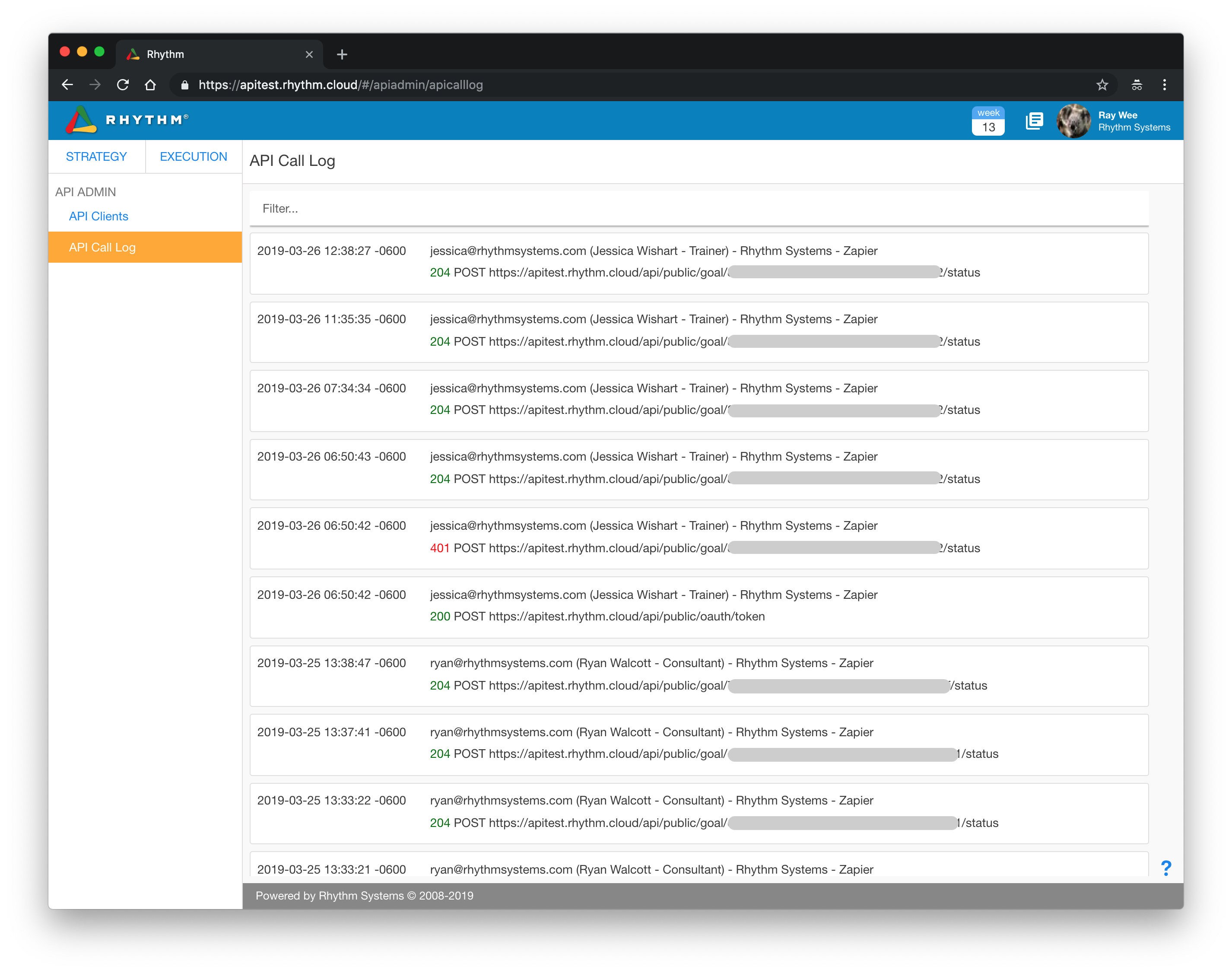Click the macOS yellow minimize button
Image resolution: width=1232 pixels, height=973 pixels.
click(x=82, y=52)
